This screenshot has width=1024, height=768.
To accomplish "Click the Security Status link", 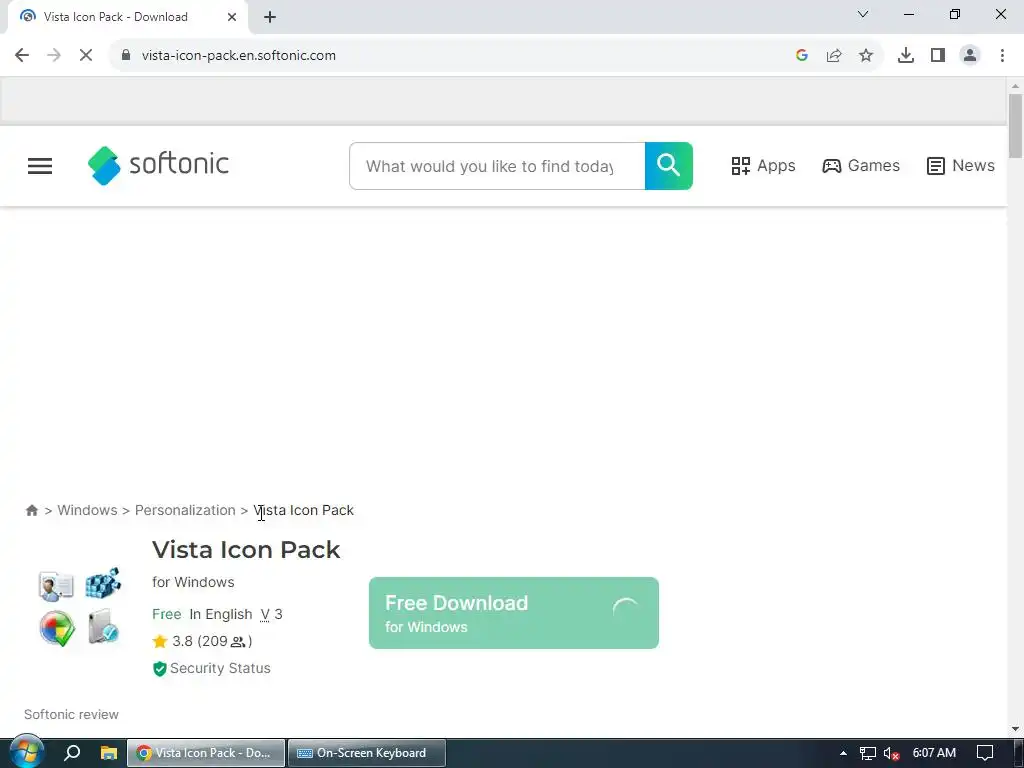I will pyautogui.click(x=220, y=668).
